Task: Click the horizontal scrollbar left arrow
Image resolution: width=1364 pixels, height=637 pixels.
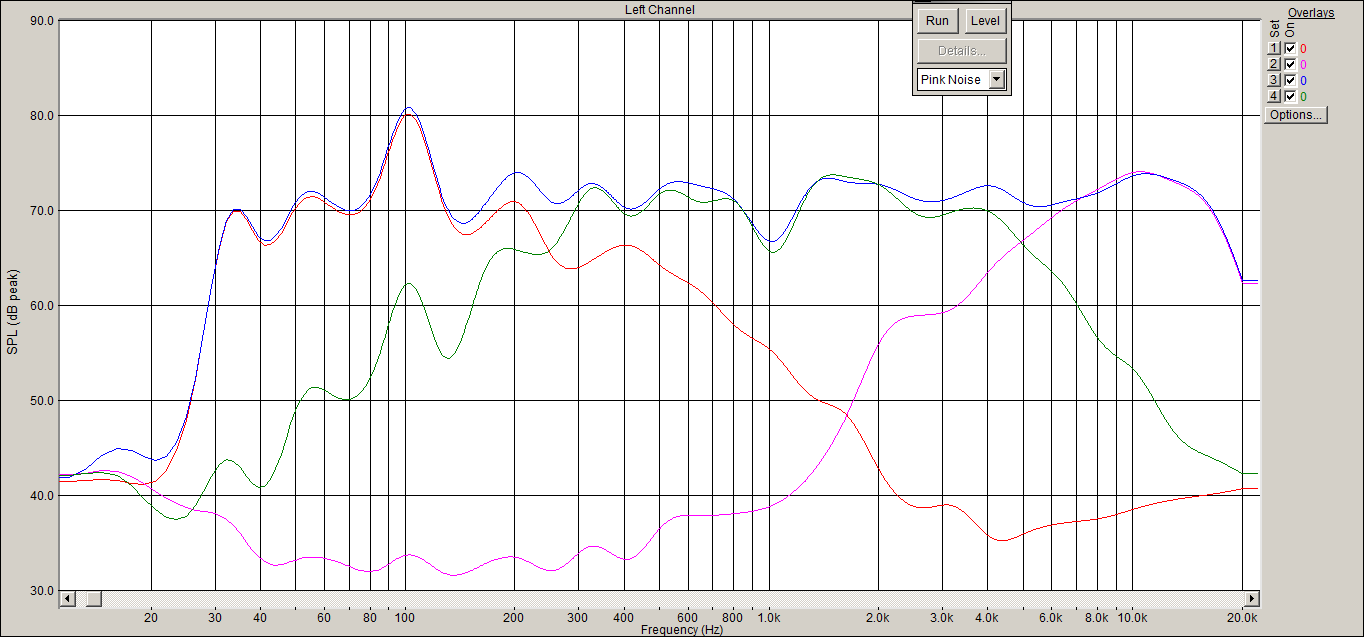Action: (x=68, y=598)
